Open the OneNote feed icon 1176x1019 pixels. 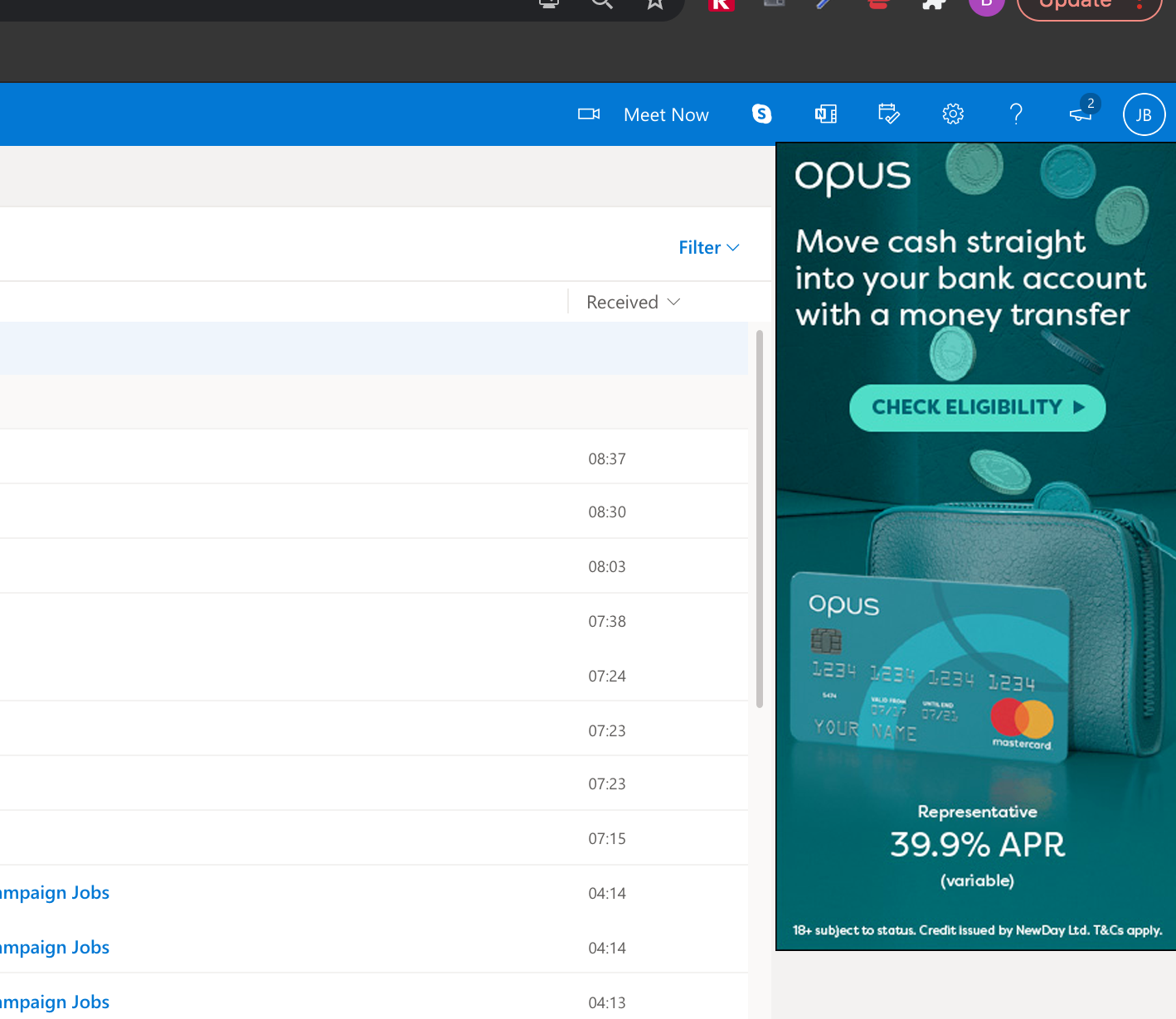[826, 114]
